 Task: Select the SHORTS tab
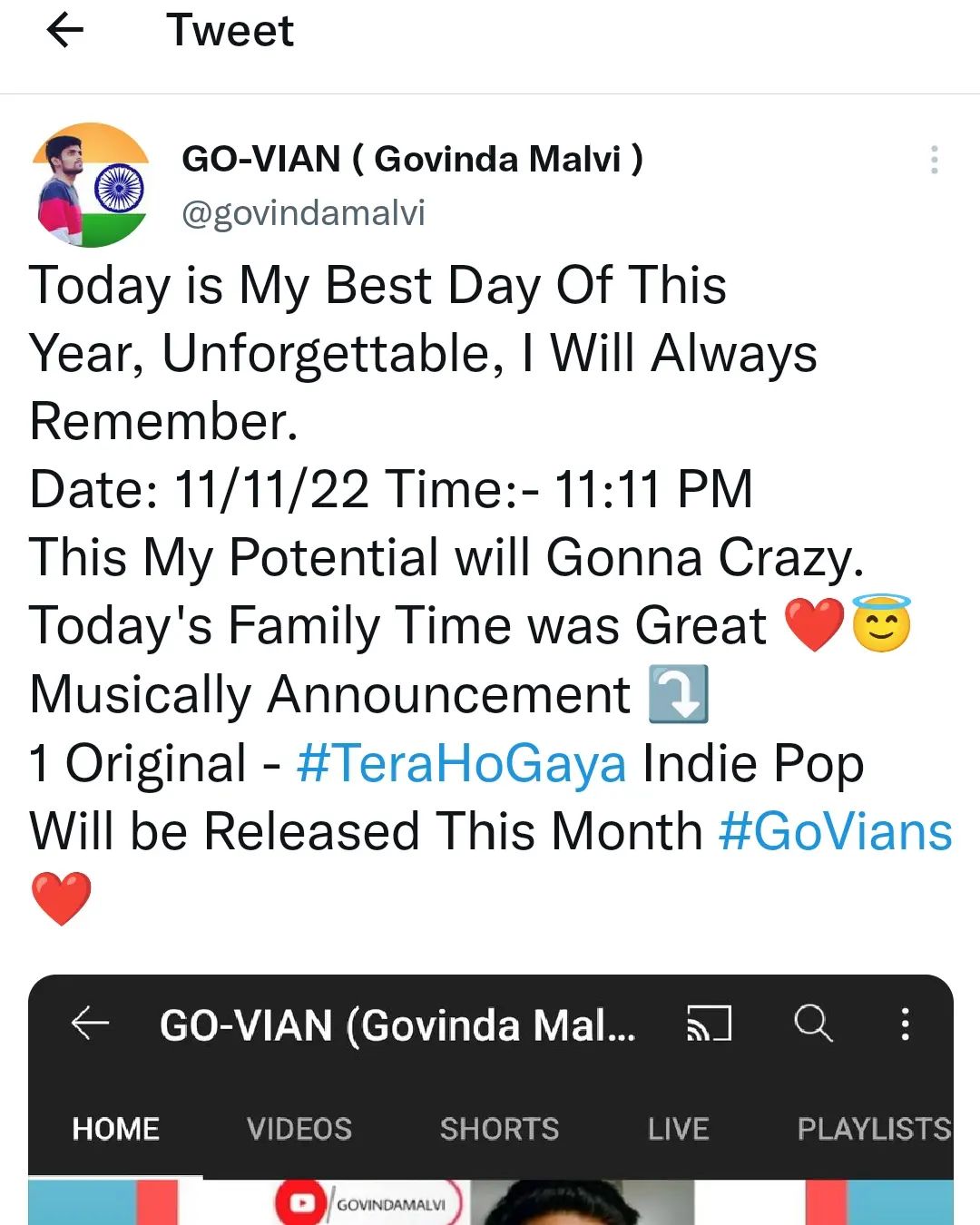[x=499, y=1129]
